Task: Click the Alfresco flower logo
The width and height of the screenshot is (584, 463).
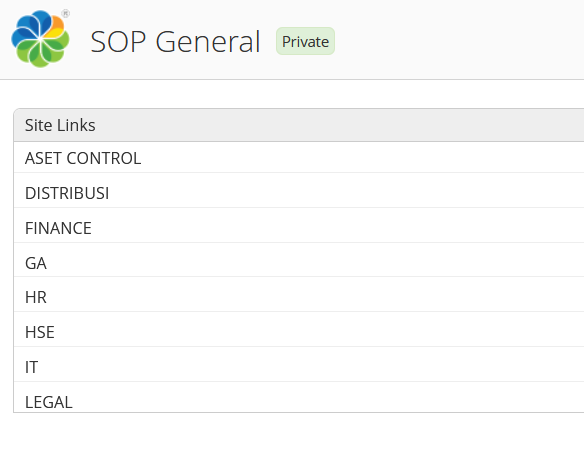Action: 40,39
